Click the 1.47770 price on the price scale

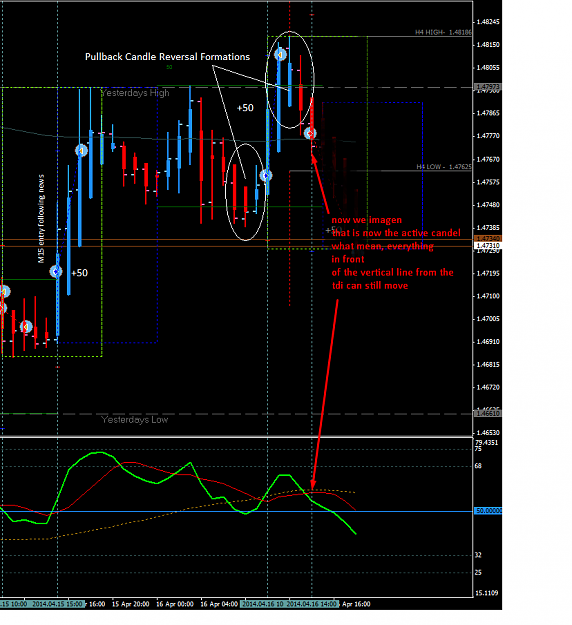click(x=488, y=136)
